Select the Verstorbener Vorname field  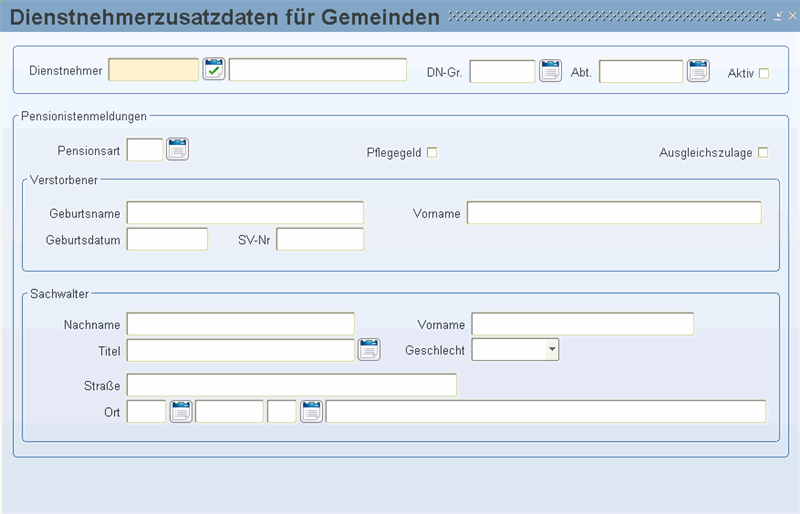614,212
